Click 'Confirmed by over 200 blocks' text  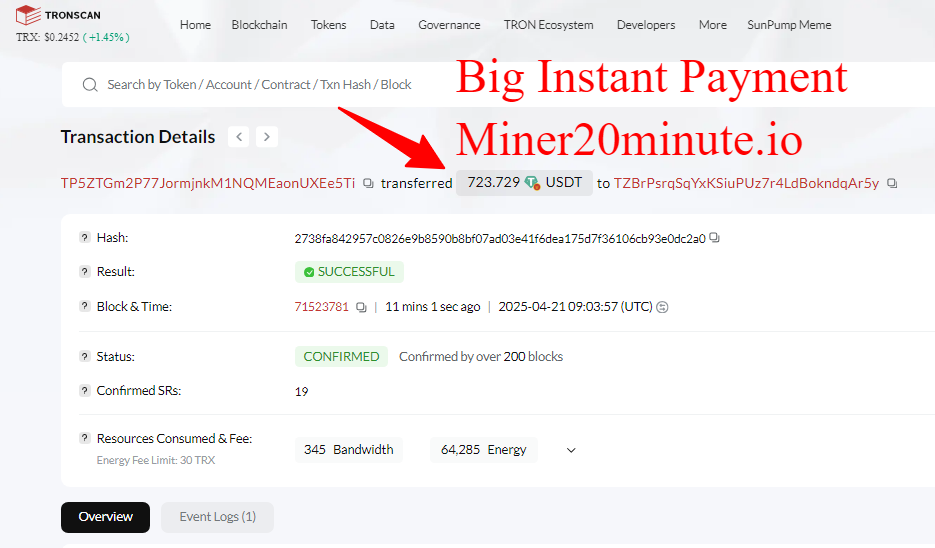point(481,357)
